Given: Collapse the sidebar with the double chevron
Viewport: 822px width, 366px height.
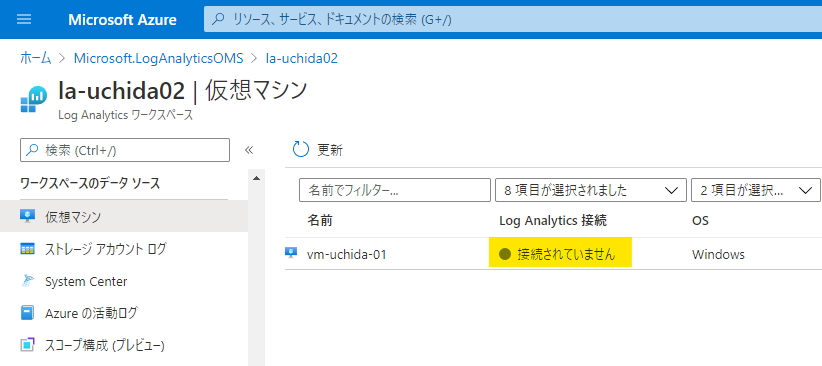Looking at the screenshot, I should pos(249,150).
